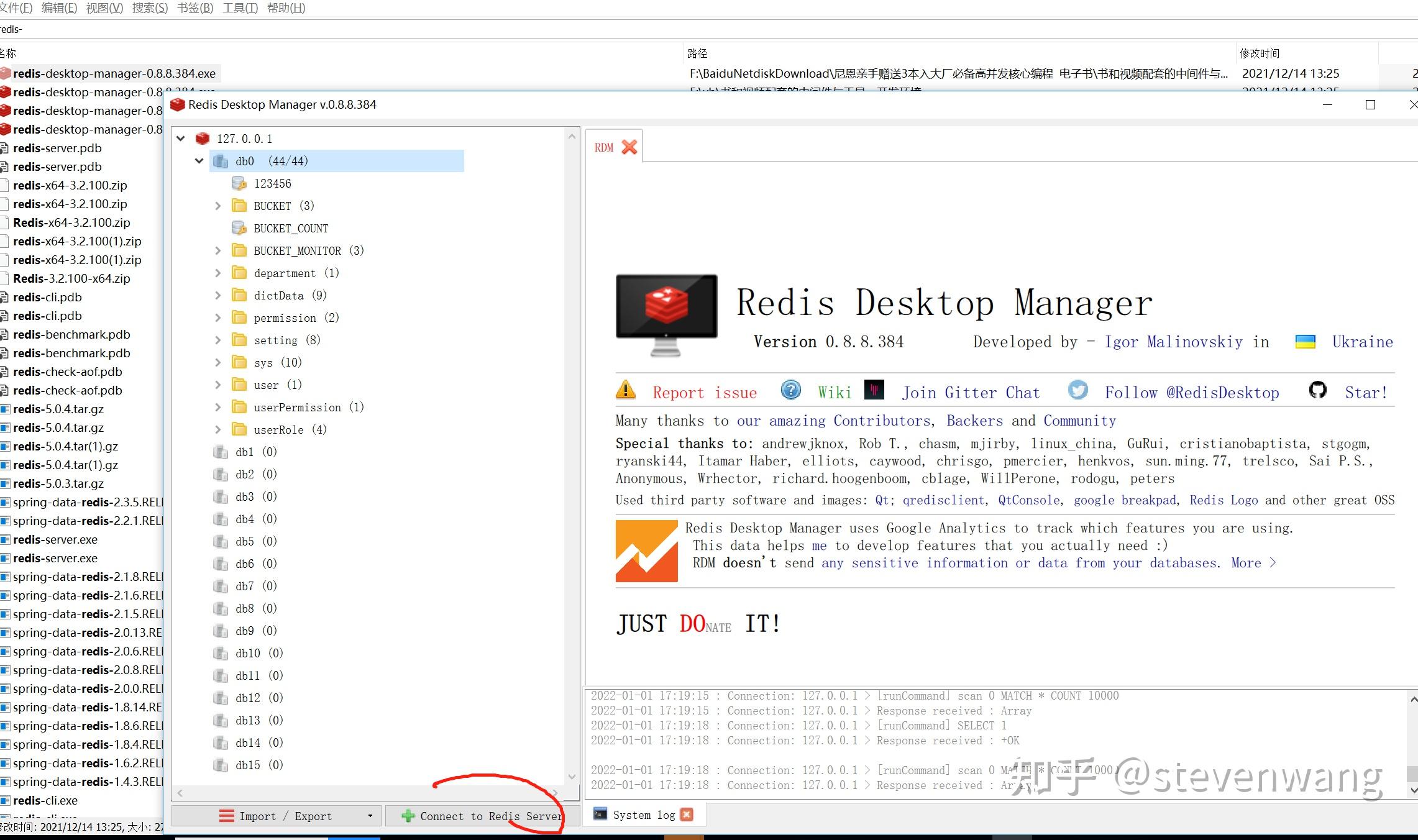Expand the BUCKET (3) folder

pyautogui.click(x=217, y=206)
